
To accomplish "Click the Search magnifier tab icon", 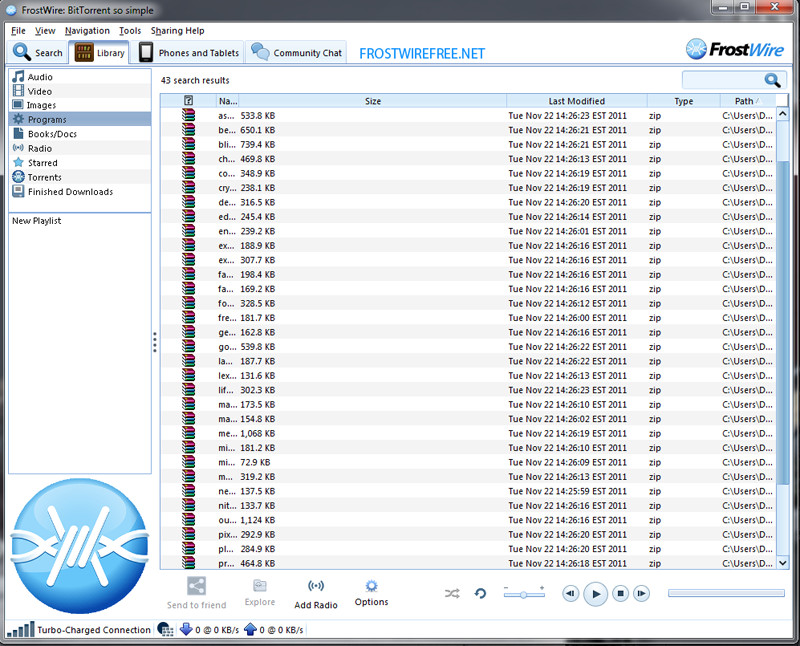I will [22, 52].
